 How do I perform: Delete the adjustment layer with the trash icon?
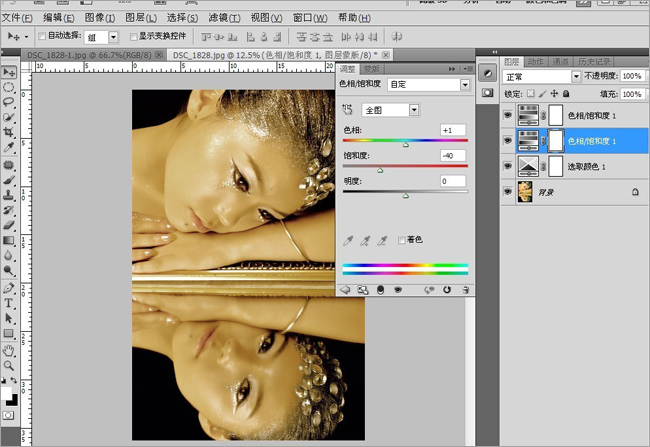(466, 290)
